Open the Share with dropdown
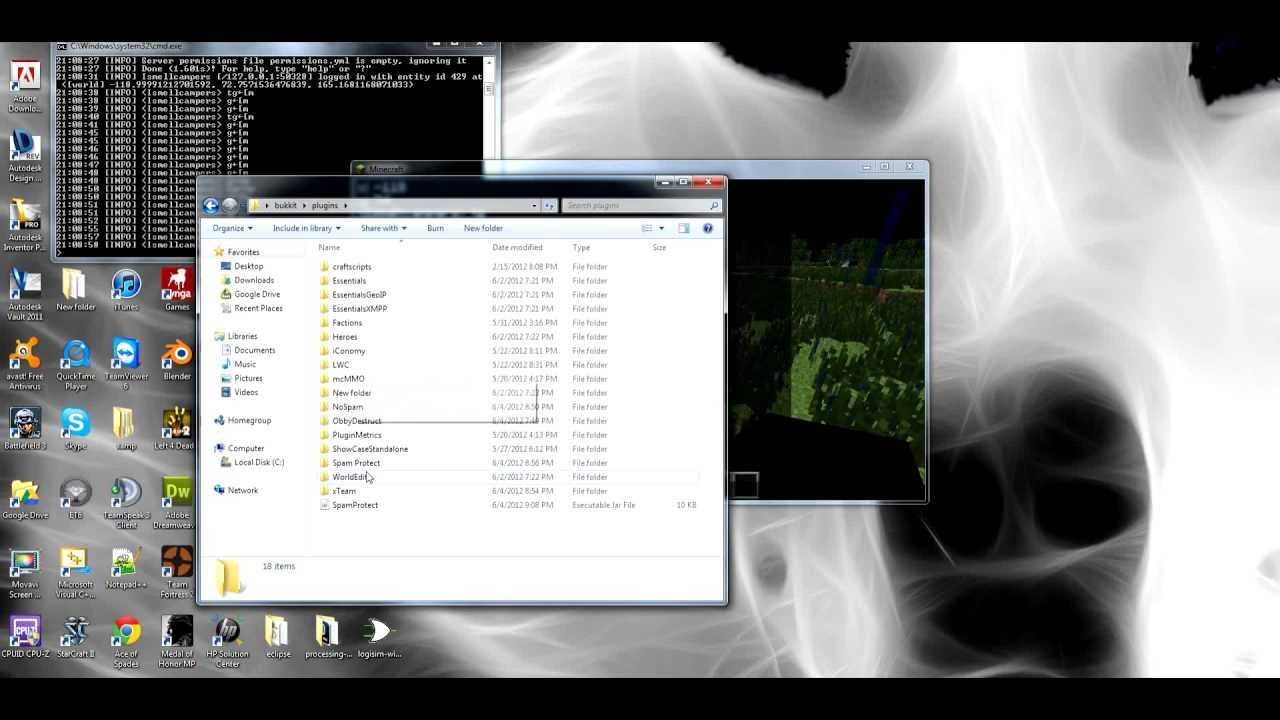 (x=384, y=228)
